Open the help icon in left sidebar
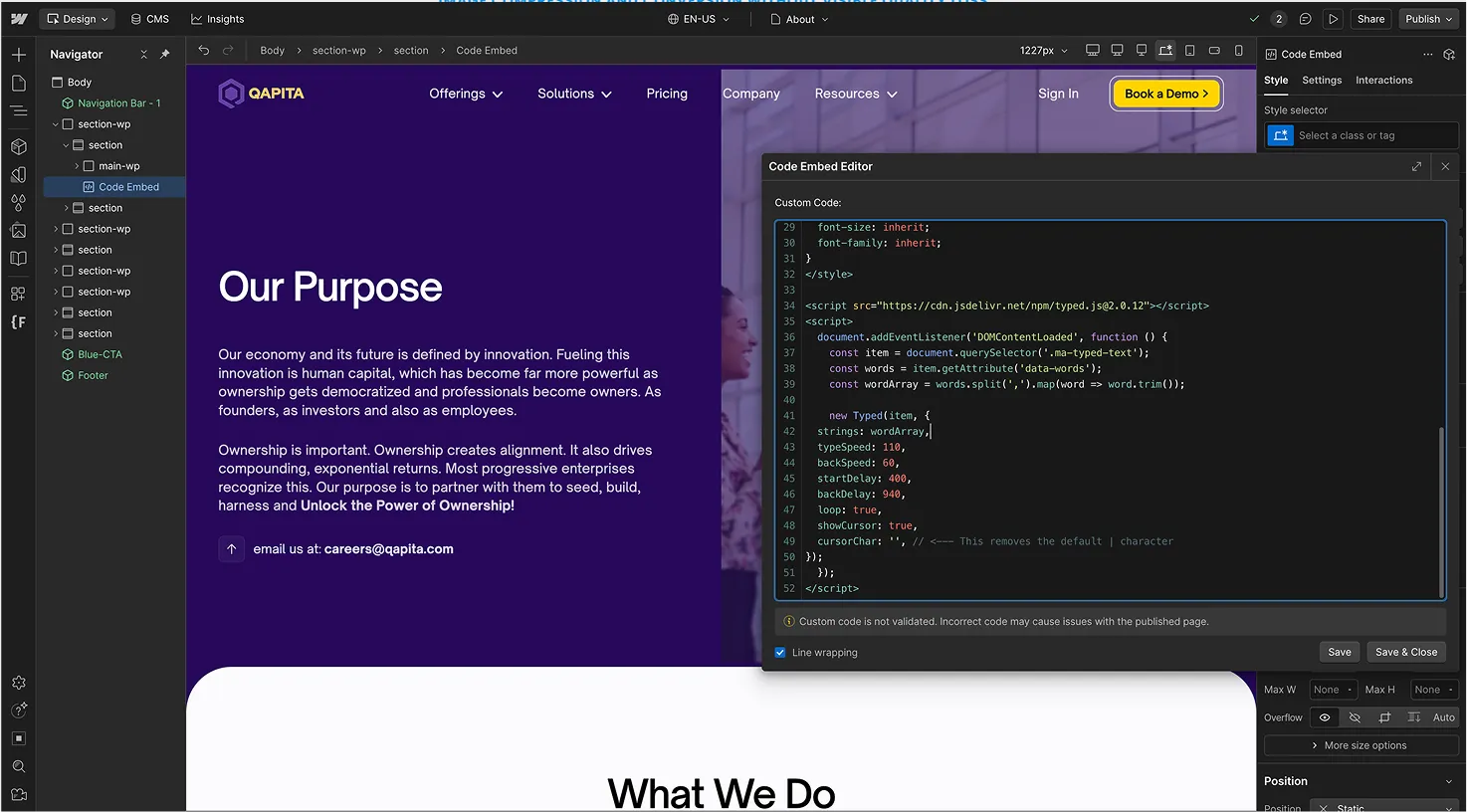The image size is (1467, 812). coord(19,710)
